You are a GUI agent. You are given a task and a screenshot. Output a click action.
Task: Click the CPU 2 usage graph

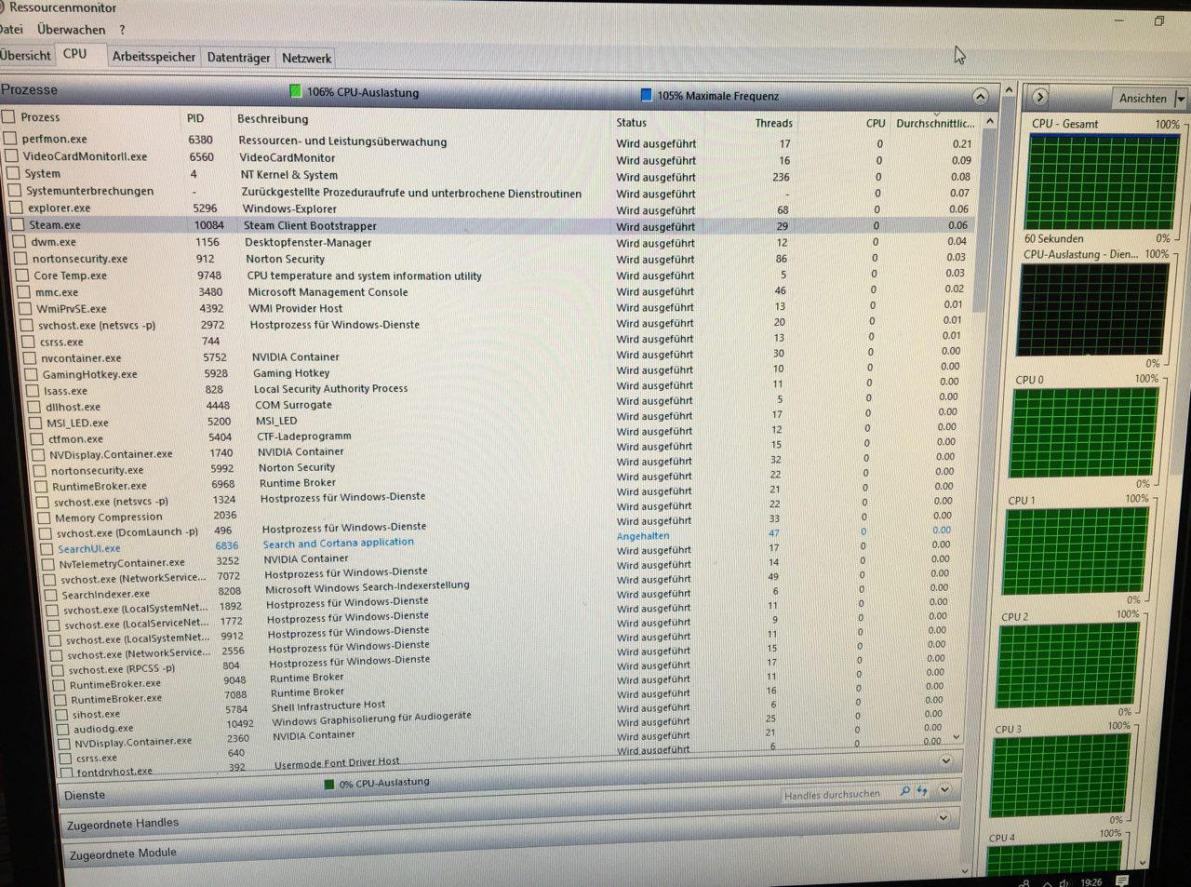[x=1066, y=664]
